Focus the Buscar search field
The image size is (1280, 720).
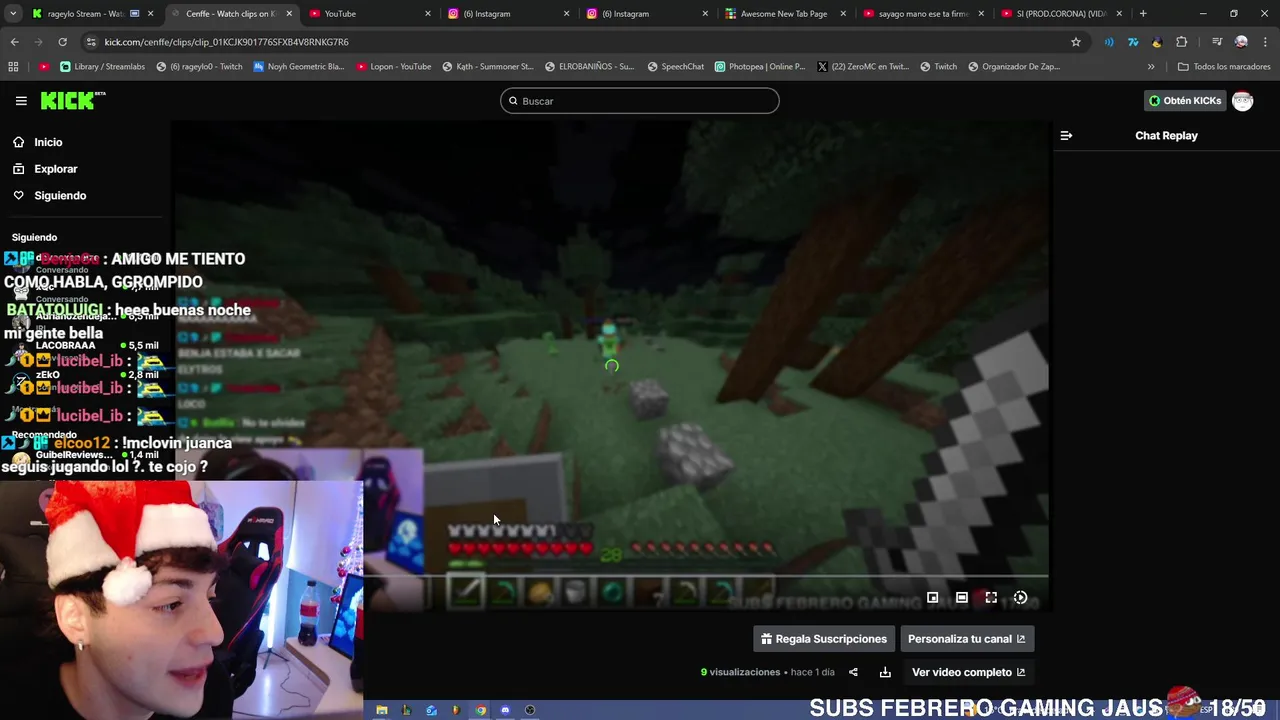640,101
